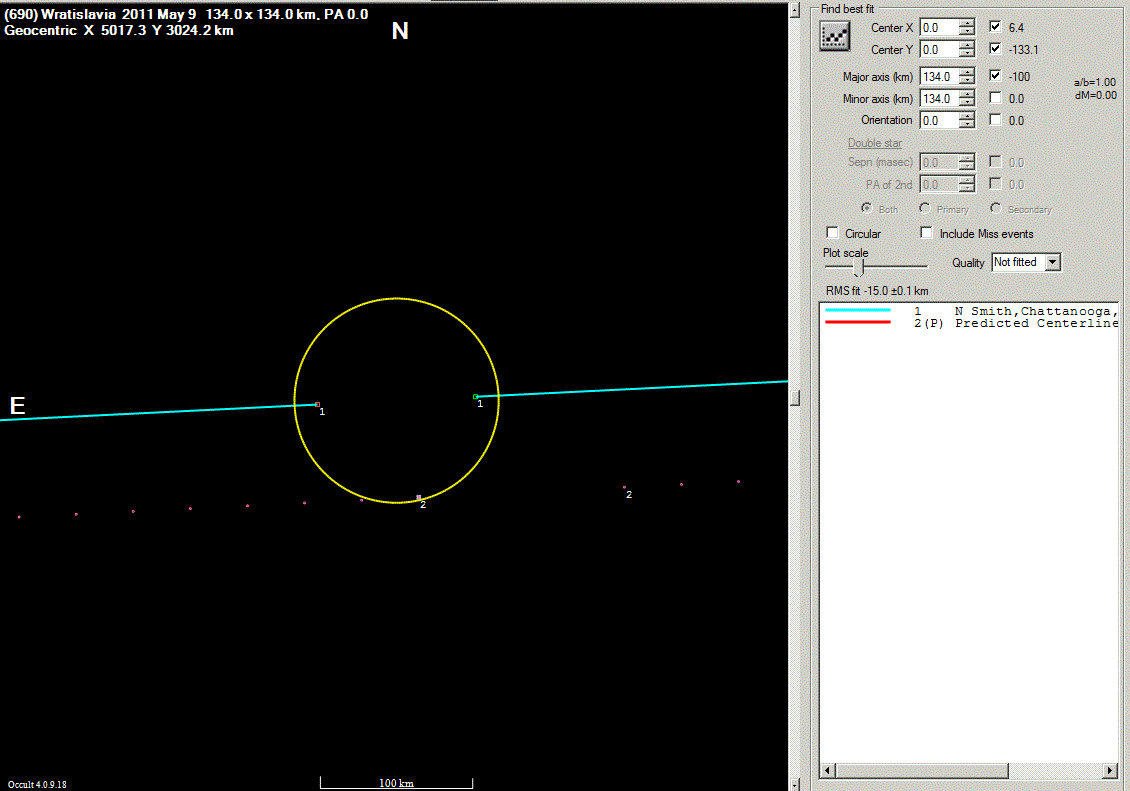1130x791 pixels.
Task: Uncheck the Major axis fit checkbox
Action: [x=995, y=76]
